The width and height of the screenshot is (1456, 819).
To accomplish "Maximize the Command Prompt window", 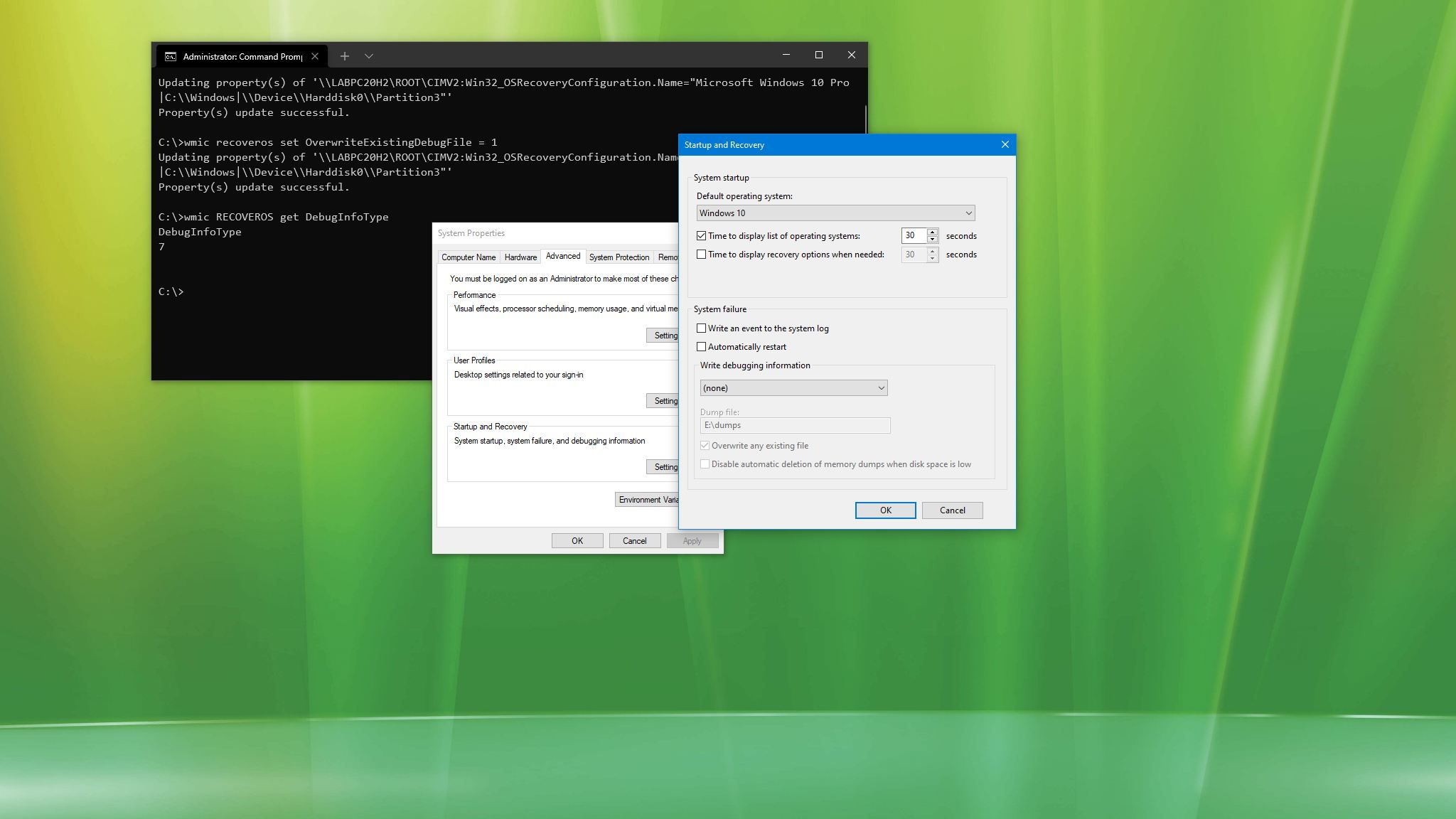I will pos(818,55).
